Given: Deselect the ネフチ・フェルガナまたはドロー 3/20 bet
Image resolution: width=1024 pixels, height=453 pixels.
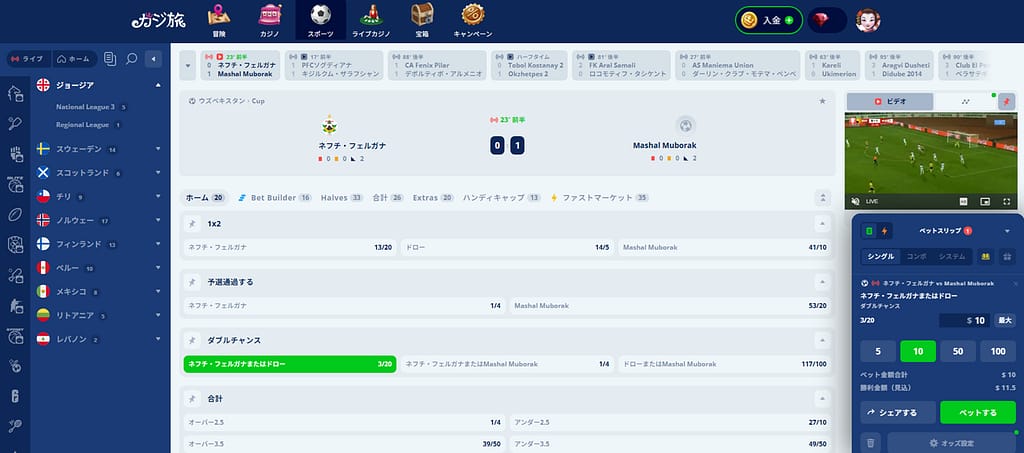Looking at the screenshot, I should pyautogui.click(x=290, y=364).
